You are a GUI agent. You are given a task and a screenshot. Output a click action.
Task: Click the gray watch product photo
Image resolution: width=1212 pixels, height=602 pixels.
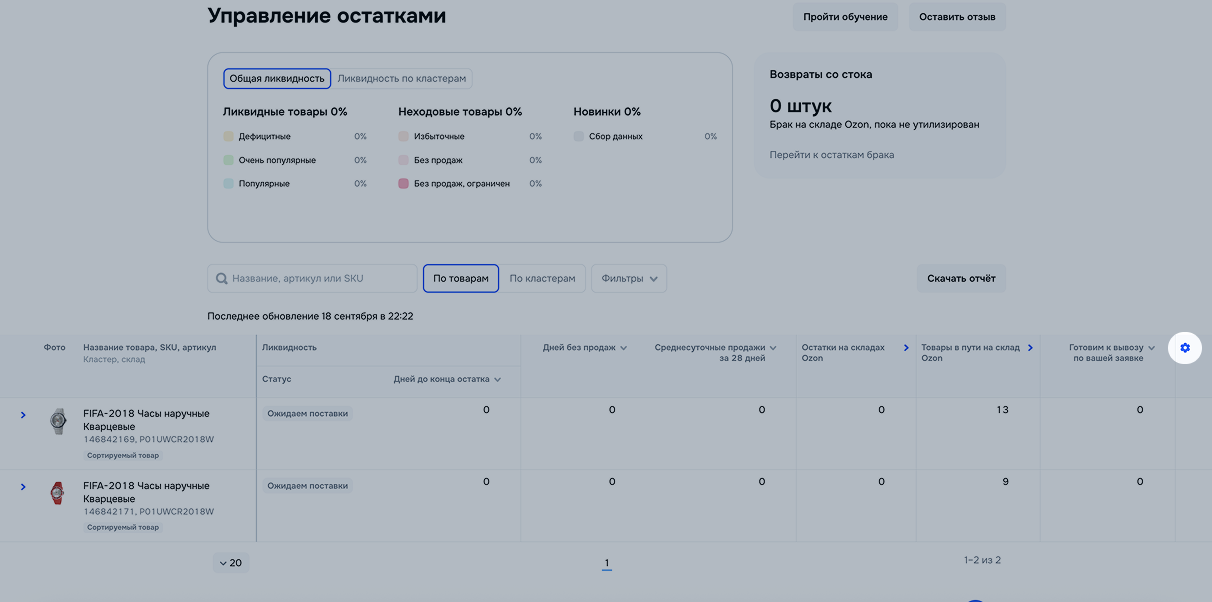tap(58, 421)
